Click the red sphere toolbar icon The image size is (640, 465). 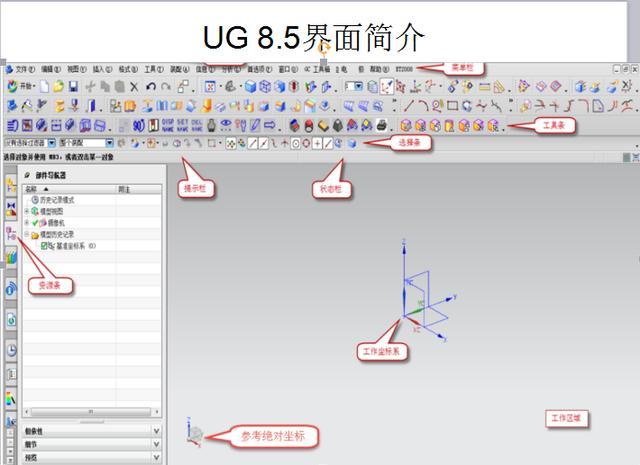[x=309, y=125]
